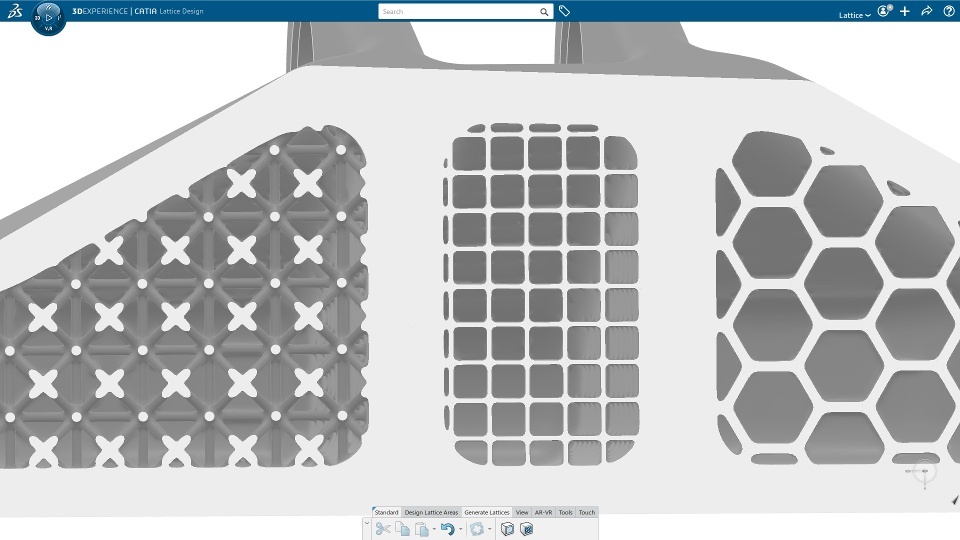Open the user profile icon

tap(884, 11)
